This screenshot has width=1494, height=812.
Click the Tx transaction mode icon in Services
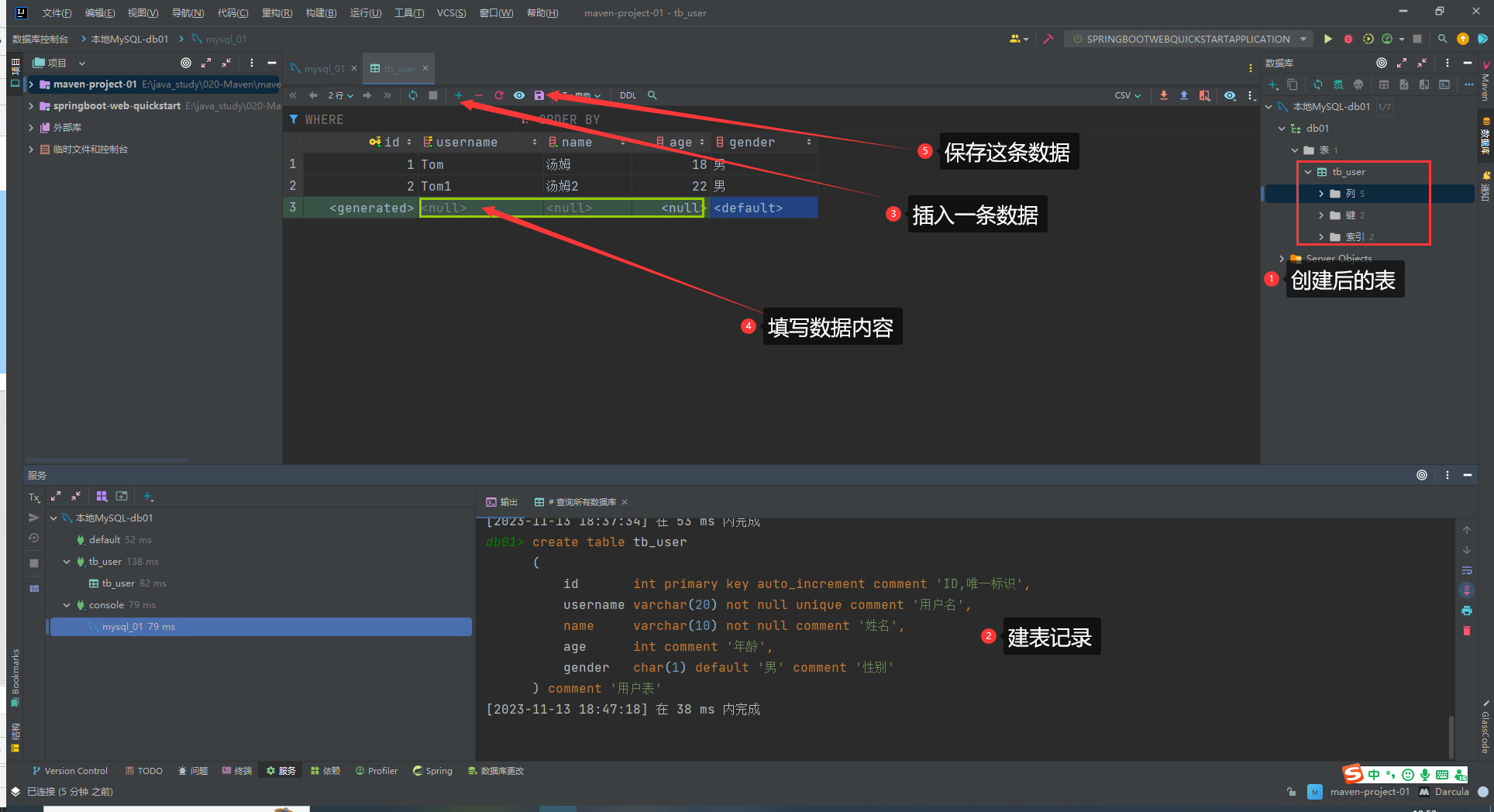coord(34,497)
